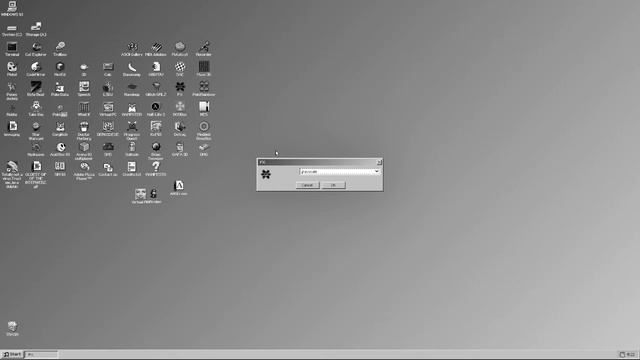The height and width of the screenshot is (360, 640).
Task: Expand the FX dialog effect dropdown
Action: pos(376,172)
